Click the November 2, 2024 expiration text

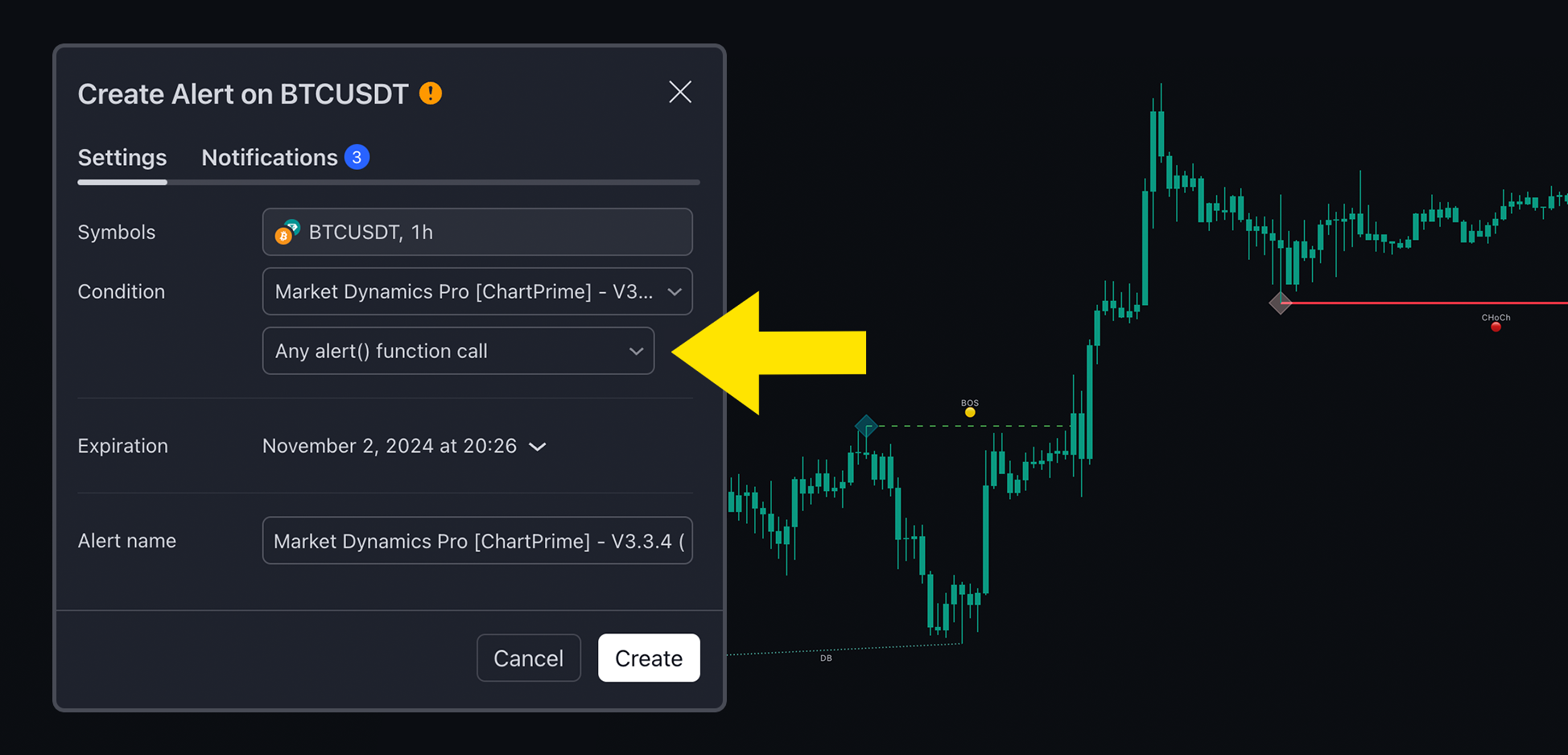click(x=390, y=446)
